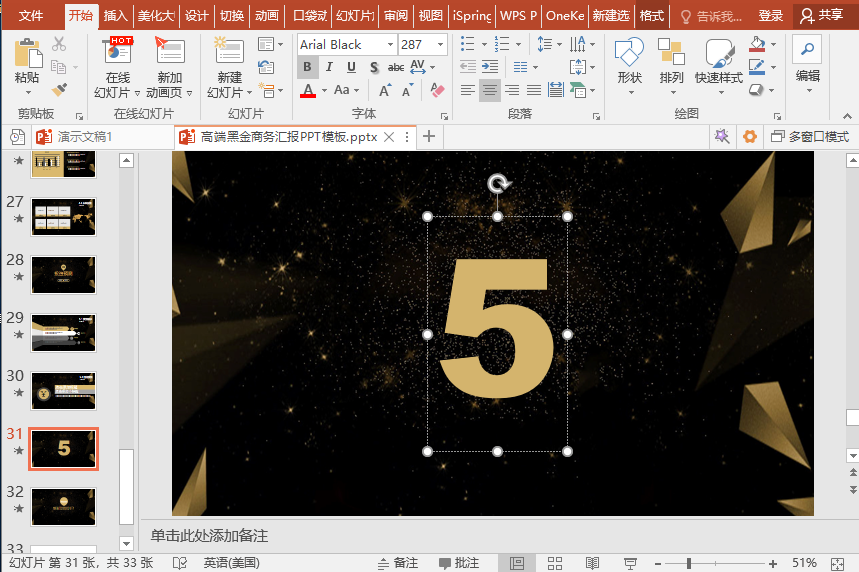
Task: Switch to Reading view
Action: (592, 563)
